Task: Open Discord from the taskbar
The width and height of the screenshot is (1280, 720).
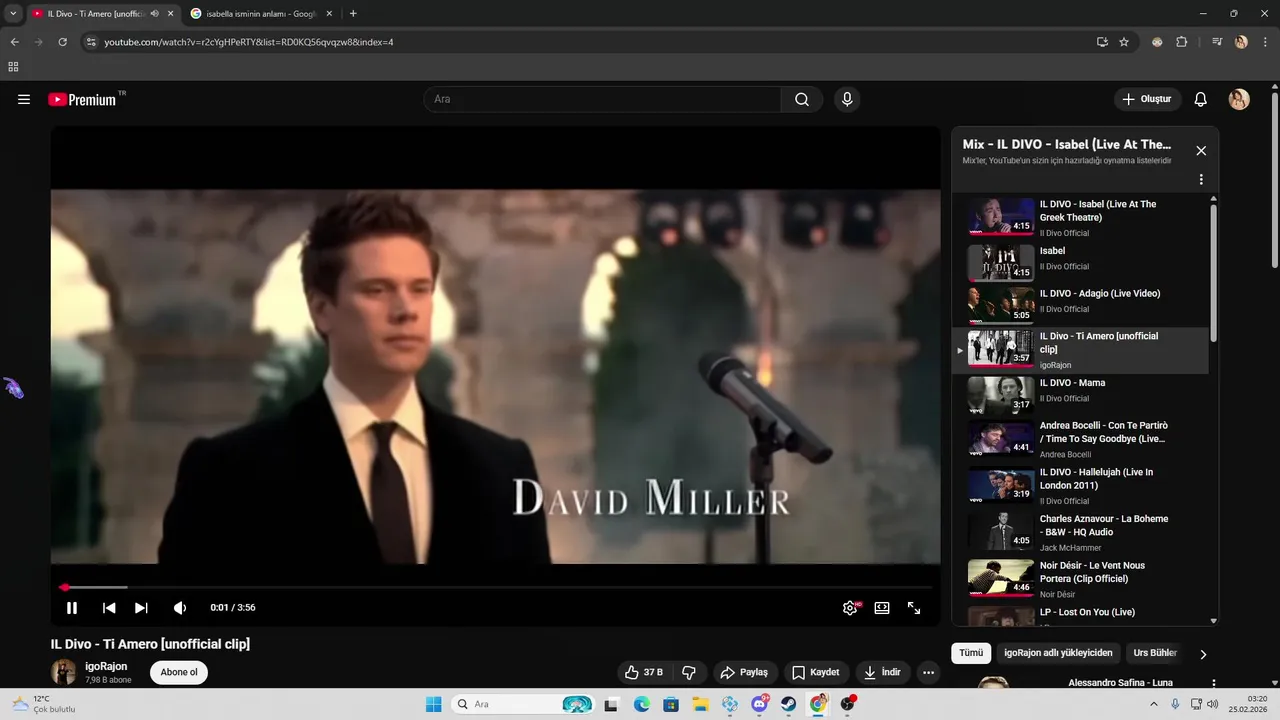Action: (759, 704)
